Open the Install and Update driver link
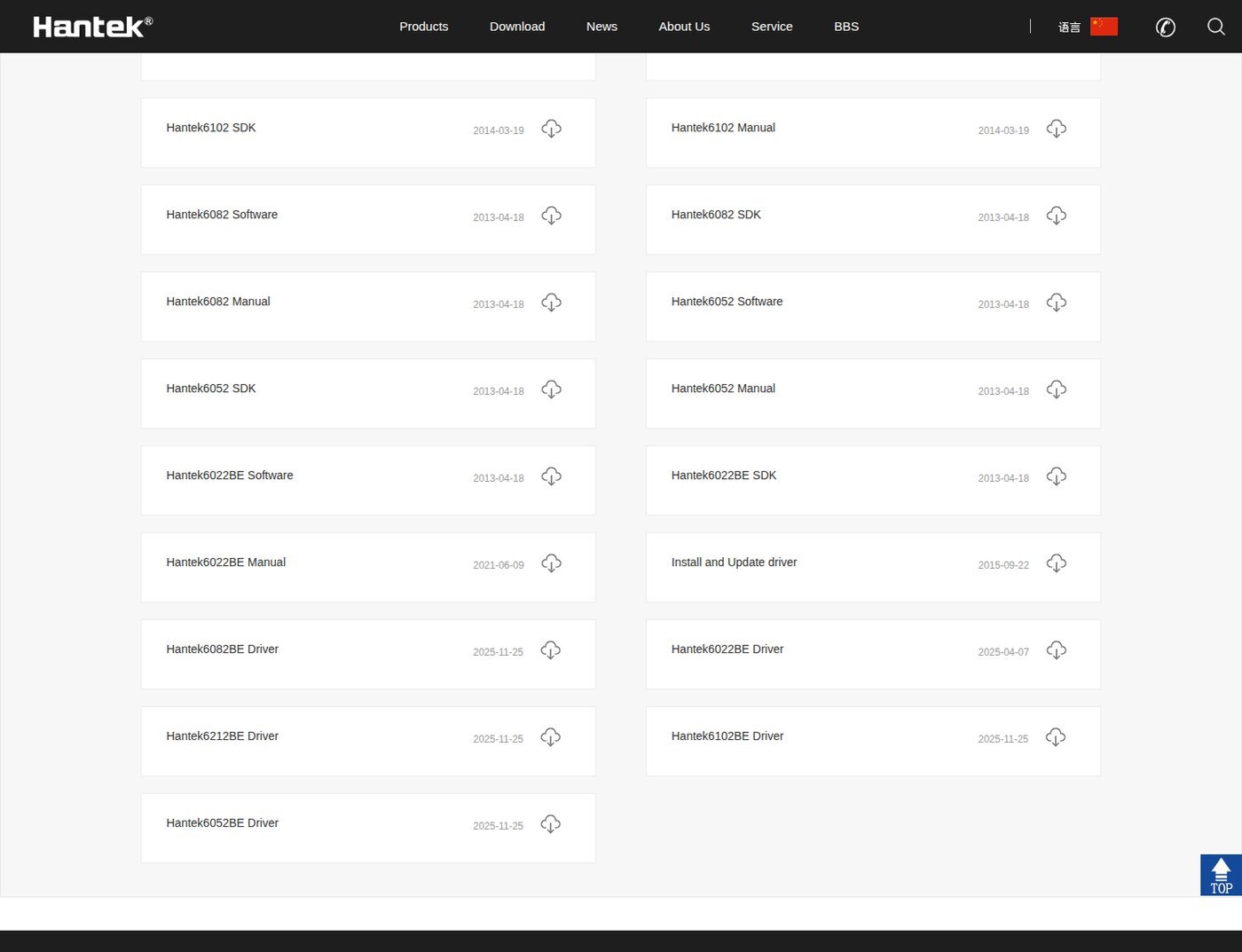The height and width of the screenshot is (952, 1242). pos(735,563)
